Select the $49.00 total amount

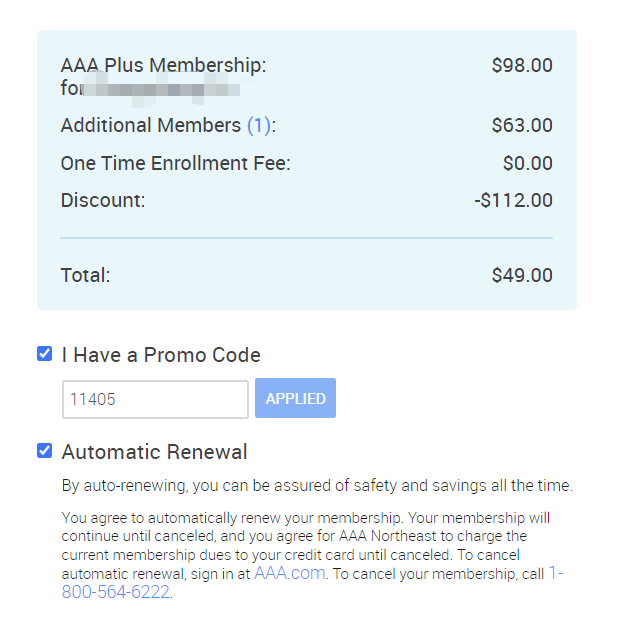click(x=522, y=275)
